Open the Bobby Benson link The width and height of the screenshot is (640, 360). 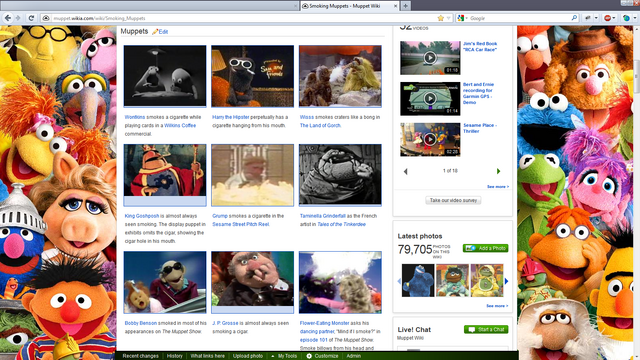[x=140, y=323]
